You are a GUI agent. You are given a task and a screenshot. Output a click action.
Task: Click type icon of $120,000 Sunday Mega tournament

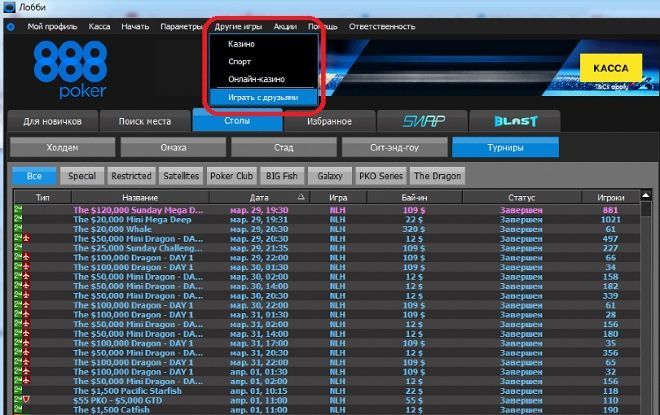(x=18, y=210)
